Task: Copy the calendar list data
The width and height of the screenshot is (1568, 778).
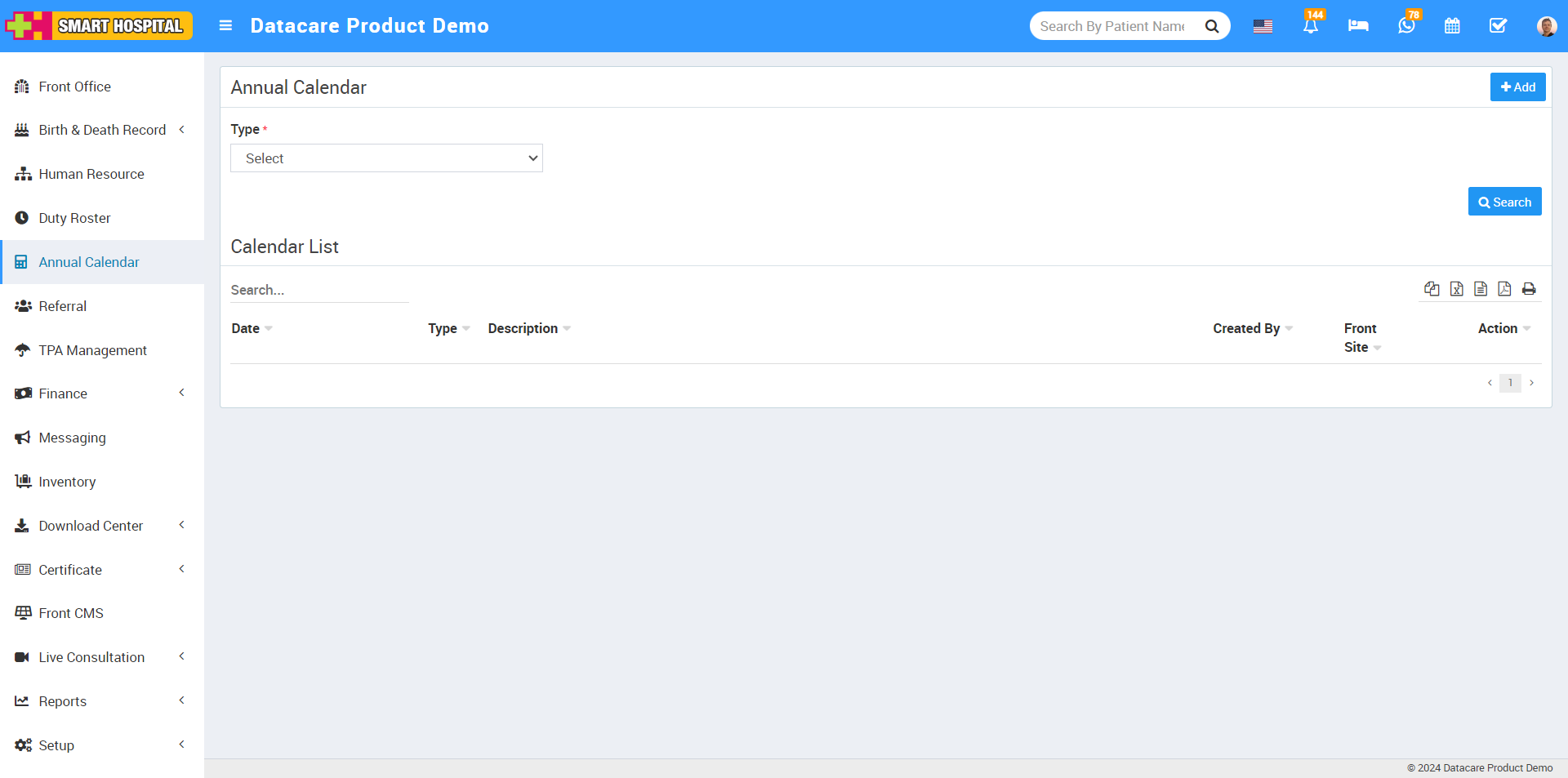Action: click(x=1432, y=289)
